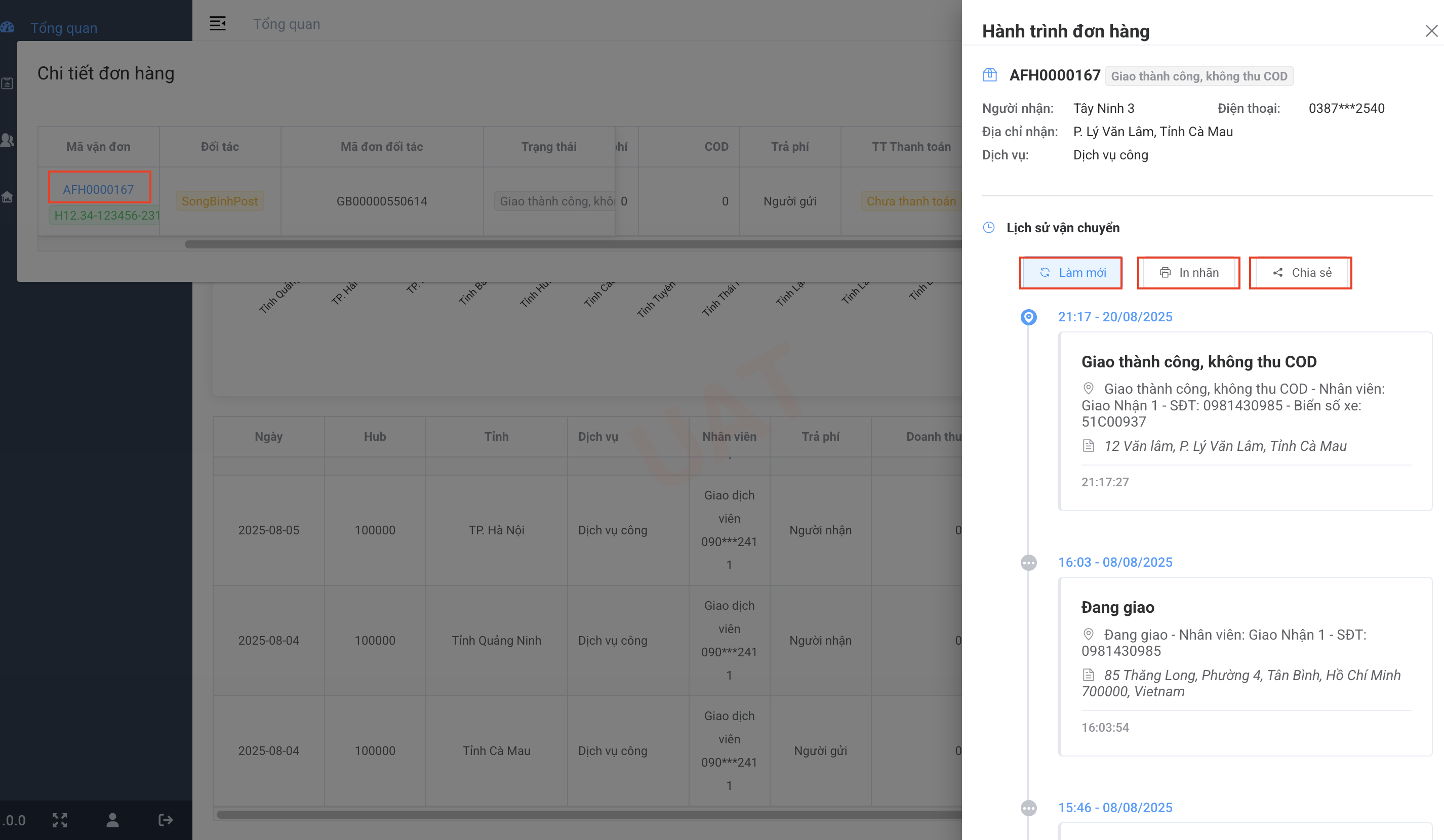The width and height of the screenshot is (1444, 840).
Task: Click the In nhãn print button
Action: coord(1188,273)
